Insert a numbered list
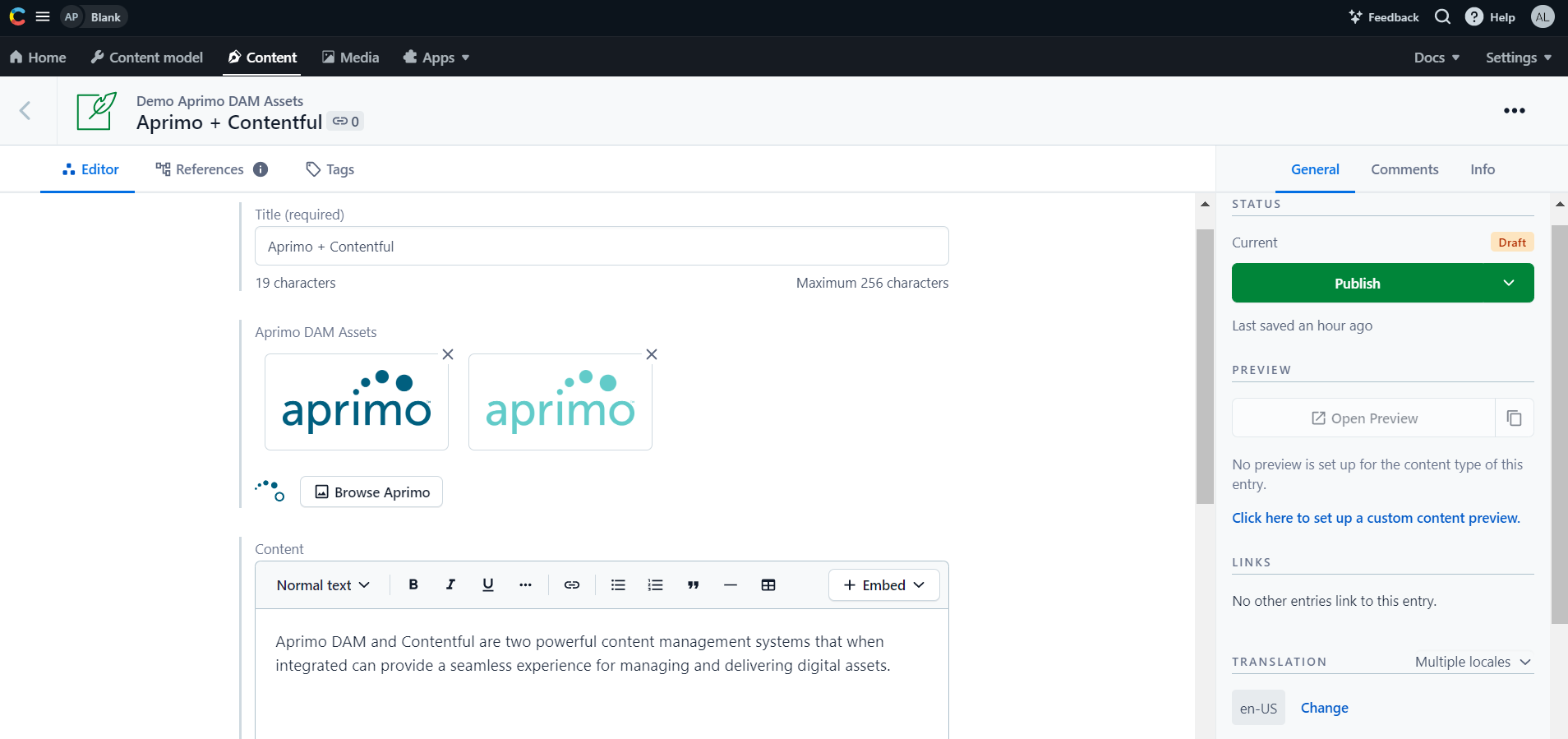Screen dimensions: 1568x739 [655, 584]
